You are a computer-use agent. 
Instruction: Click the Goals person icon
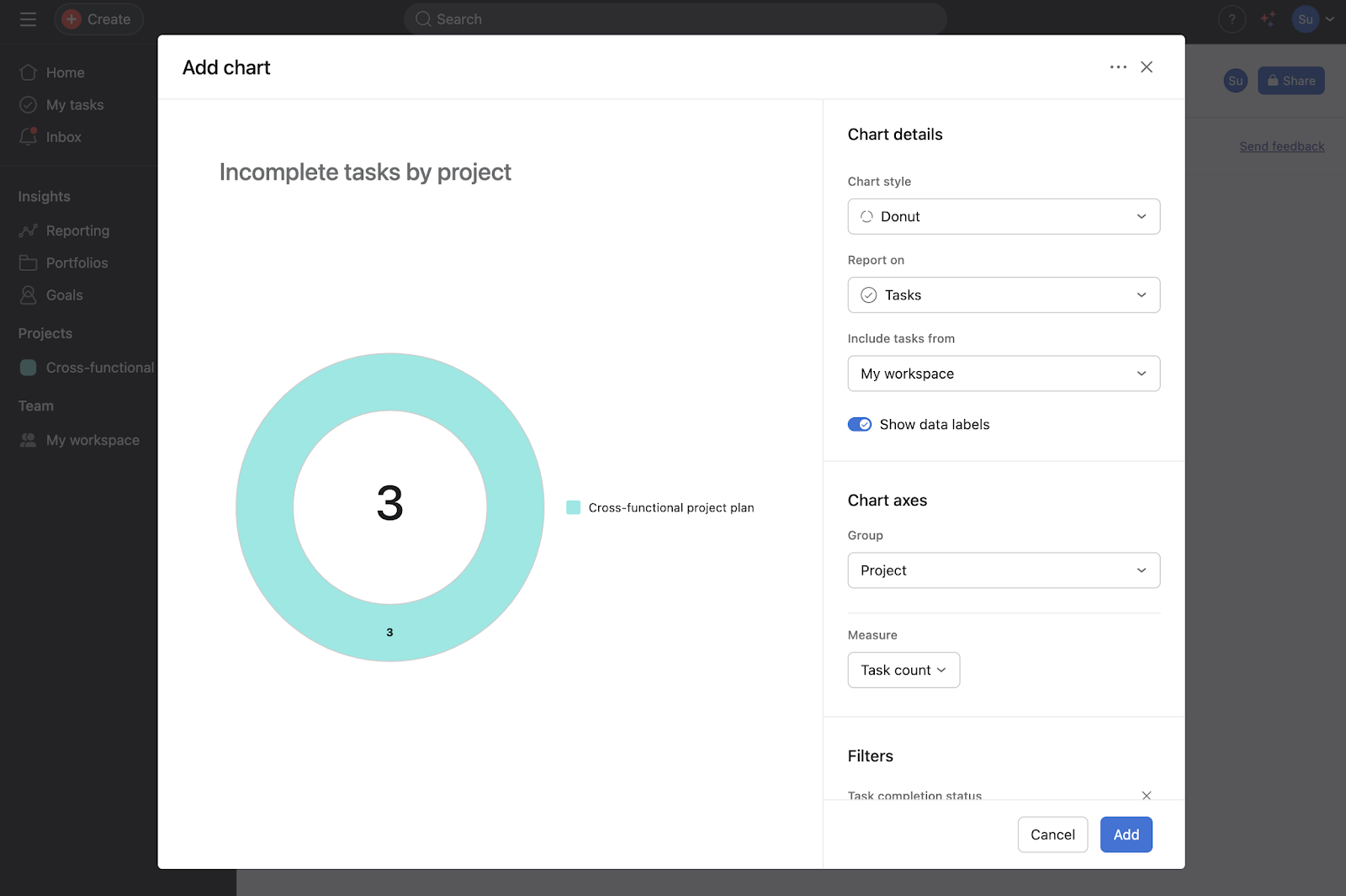(x=28, y=295)
